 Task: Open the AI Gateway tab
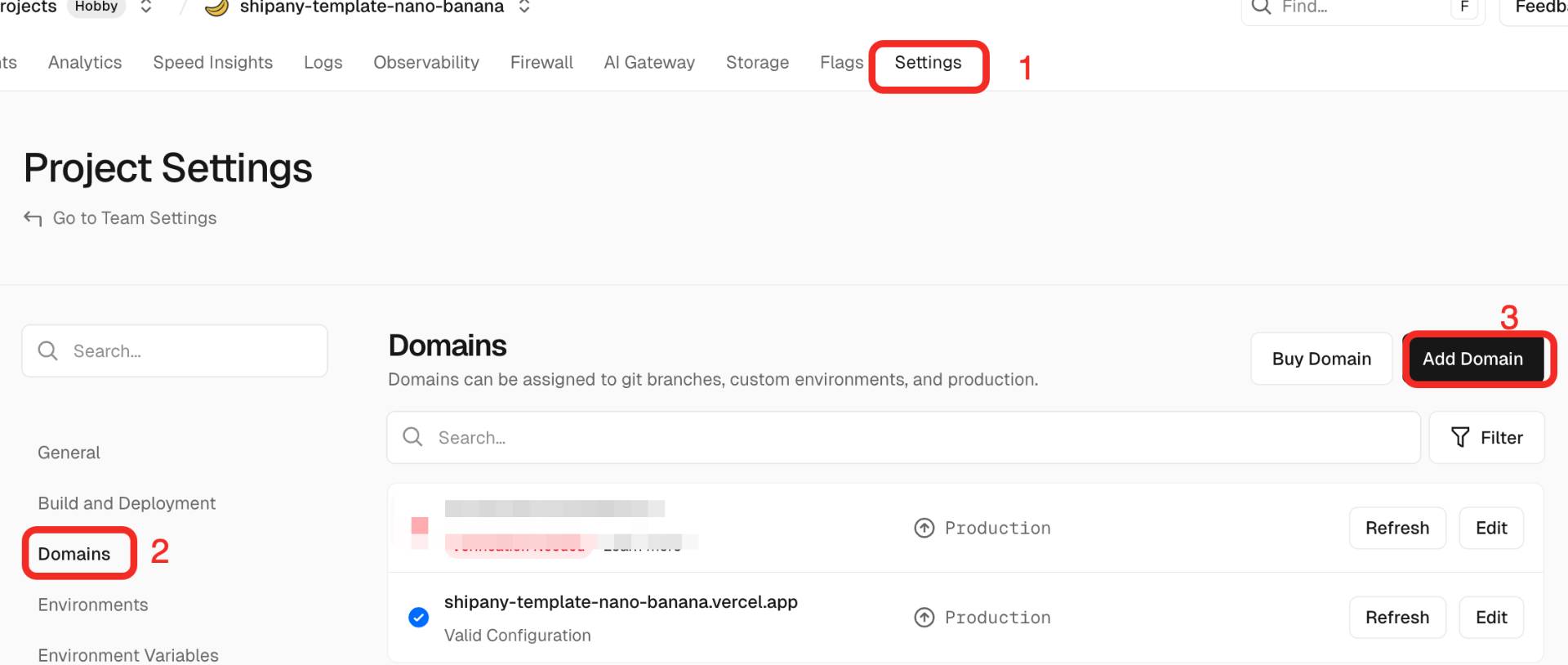pyautogui.click(x=648, y=63)
